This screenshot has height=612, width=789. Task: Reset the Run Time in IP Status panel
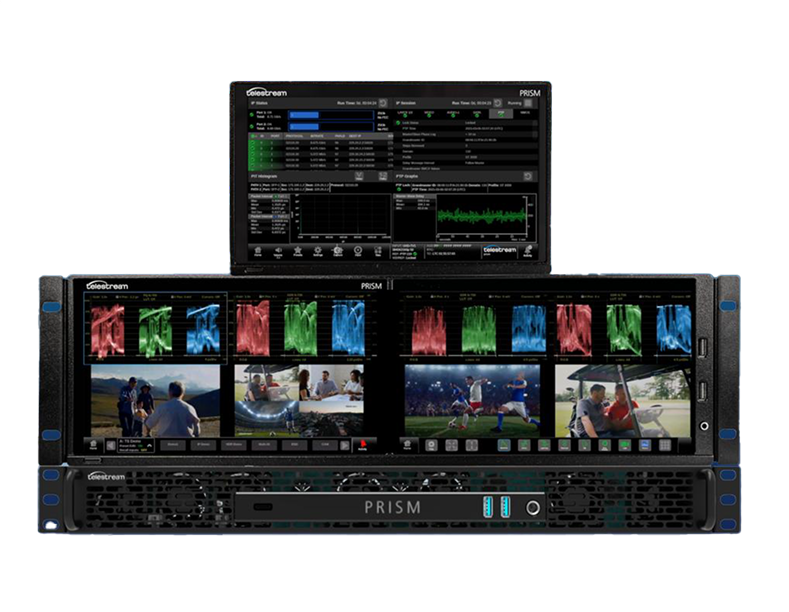click(383, 103)
